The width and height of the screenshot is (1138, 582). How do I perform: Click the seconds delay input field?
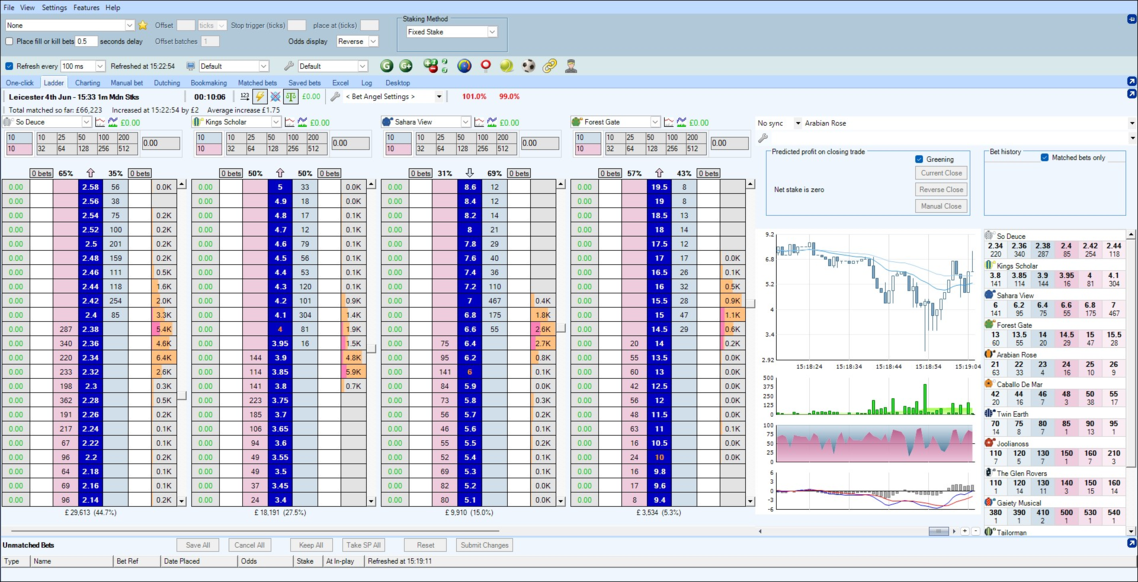[86, 41]
